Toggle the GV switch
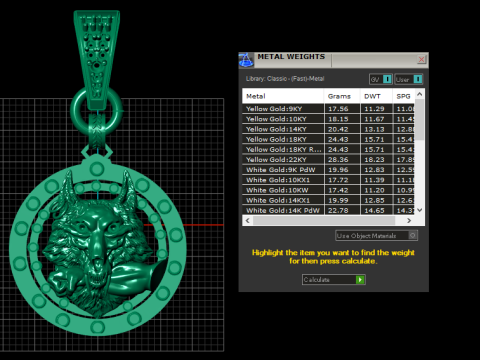Screen dimensions: 480x360 [x=381, y=79]
